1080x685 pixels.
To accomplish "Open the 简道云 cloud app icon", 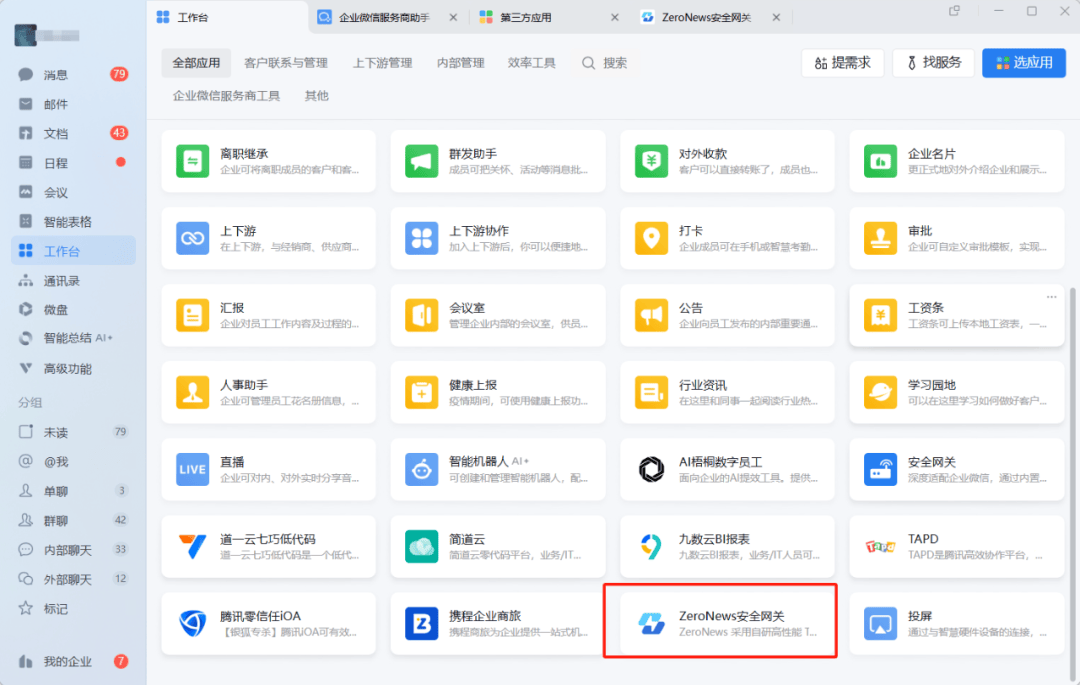I will point(422,547).
